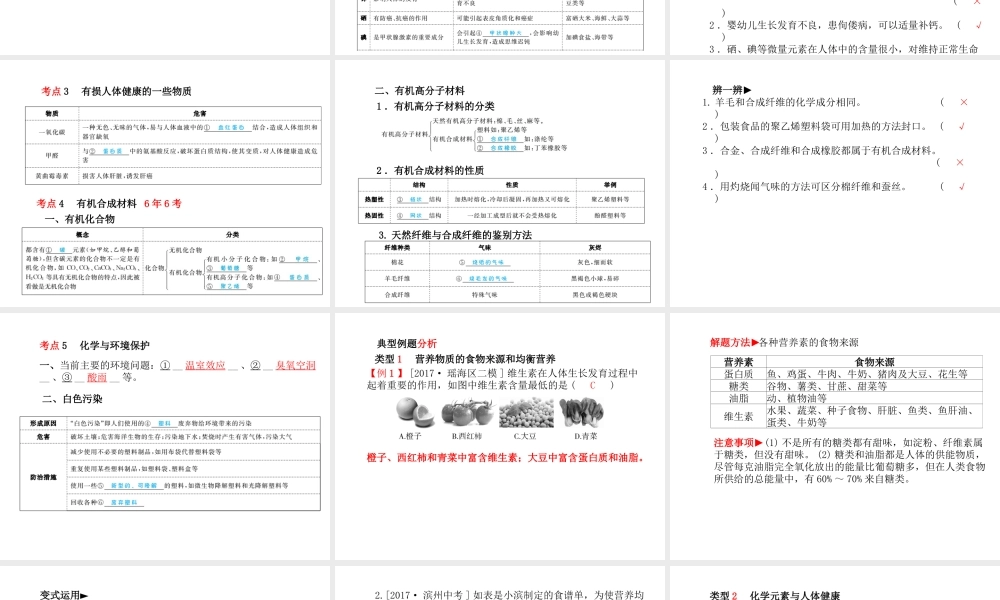Click the red check beside the 灼烧闻气味 statement
Screen dimensions: 1000x600
tap(962, 187)
